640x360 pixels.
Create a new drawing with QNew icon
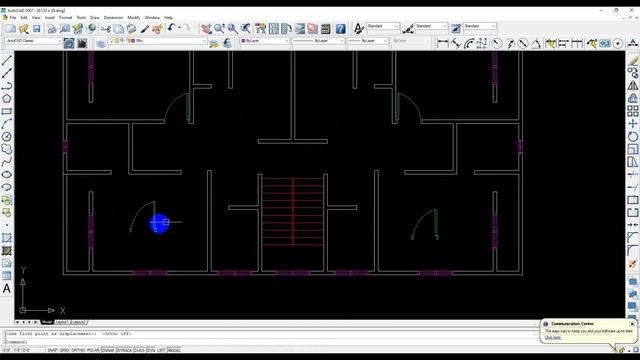coord(11,29)
